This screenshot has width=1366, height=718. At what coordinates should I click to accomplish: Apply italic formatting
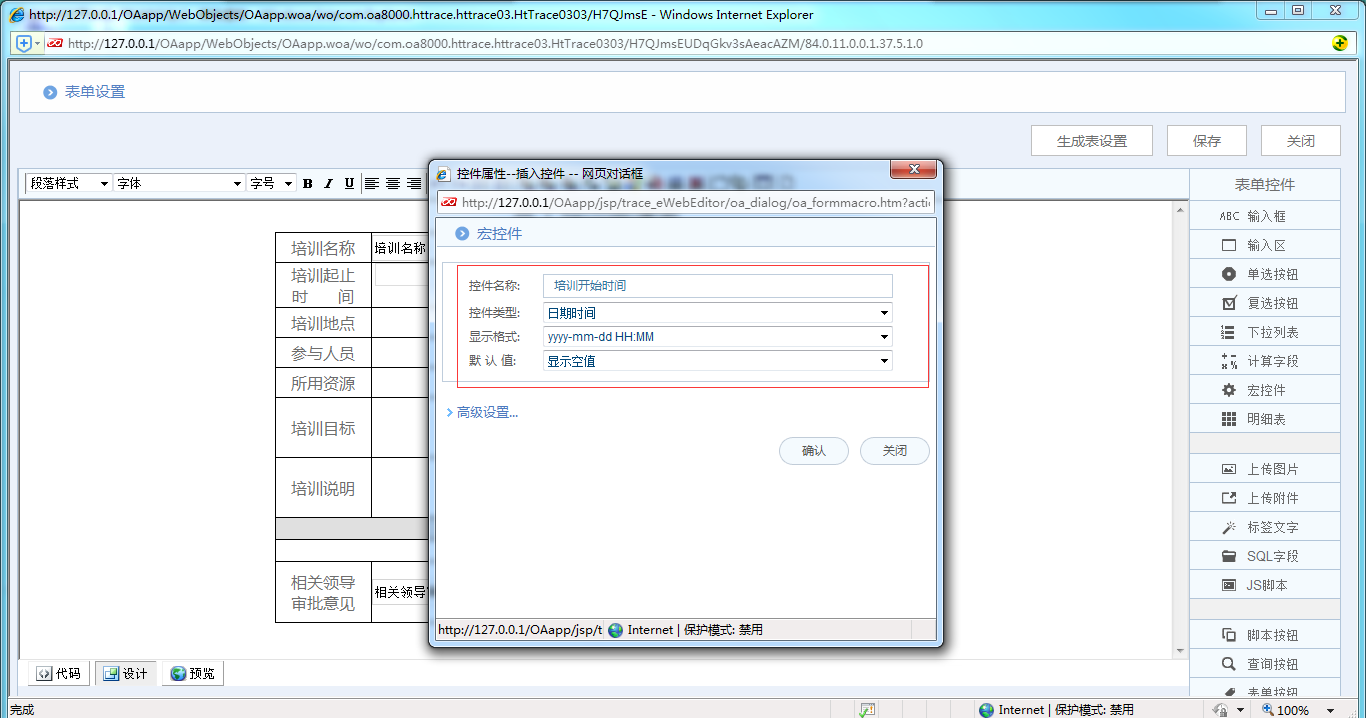(x=327, y=183)
